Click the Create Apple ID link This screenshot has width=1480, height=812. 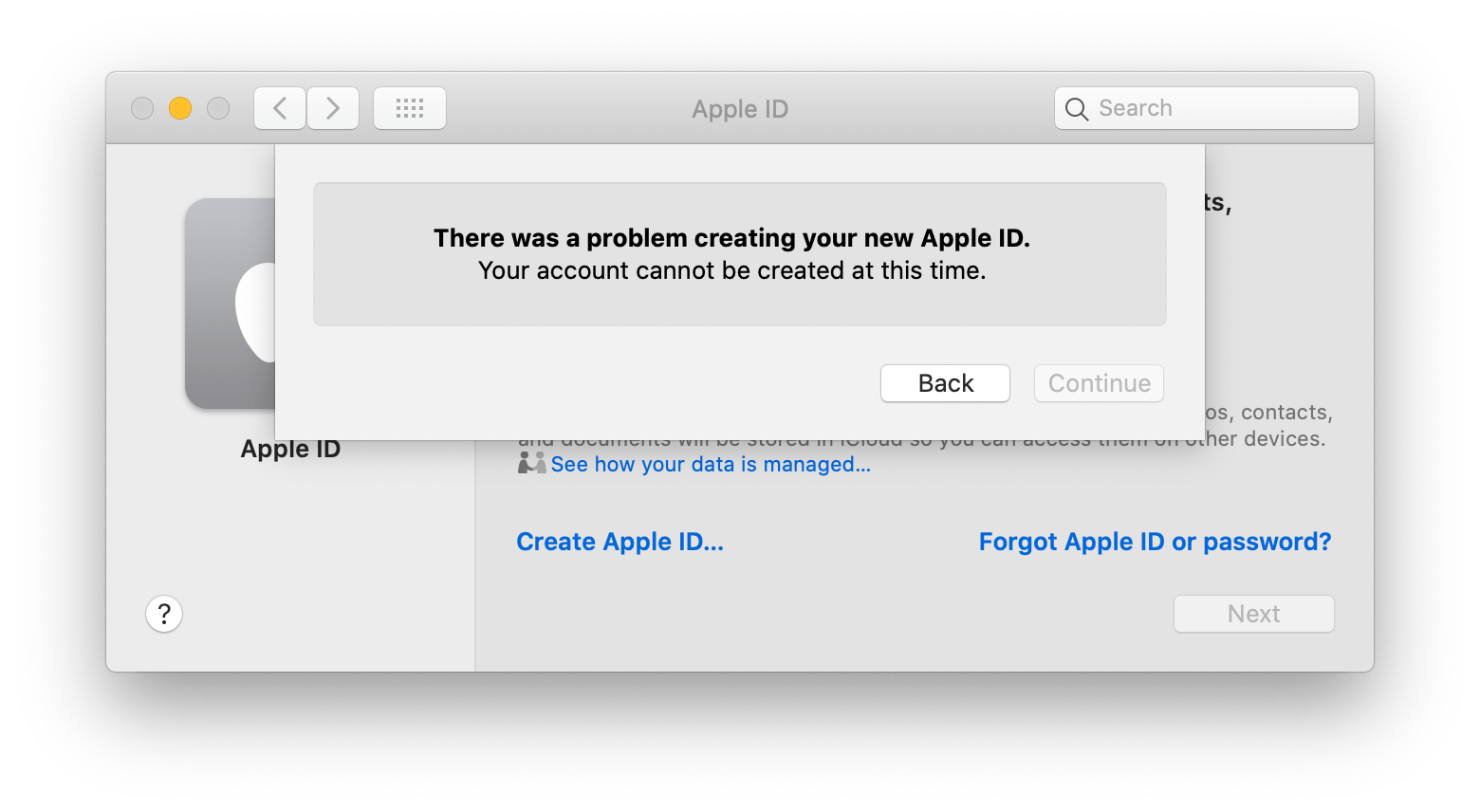click(x=620, y=542)
